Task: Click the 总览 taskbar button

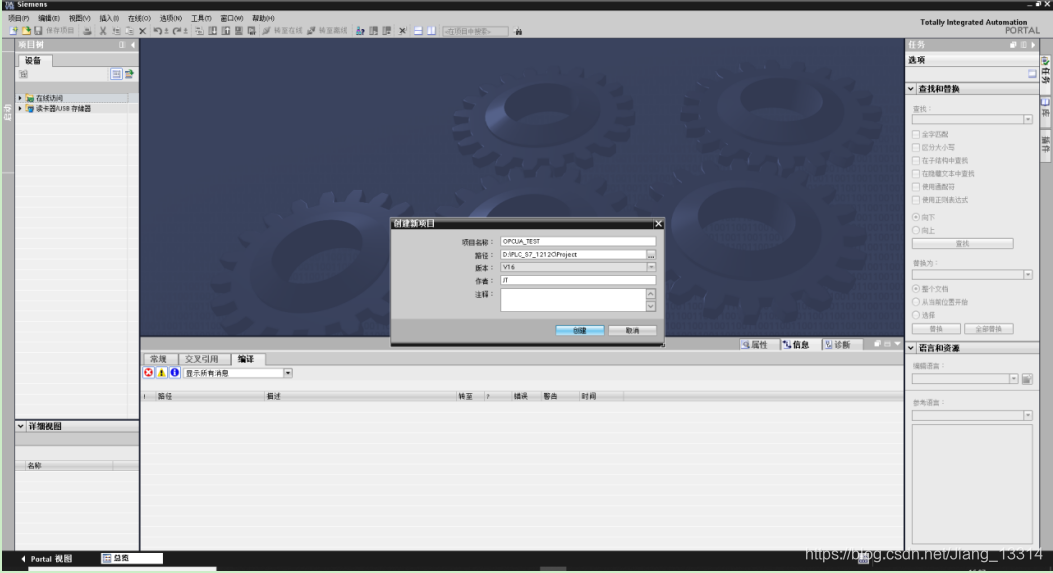Action: tap(132, 558)
